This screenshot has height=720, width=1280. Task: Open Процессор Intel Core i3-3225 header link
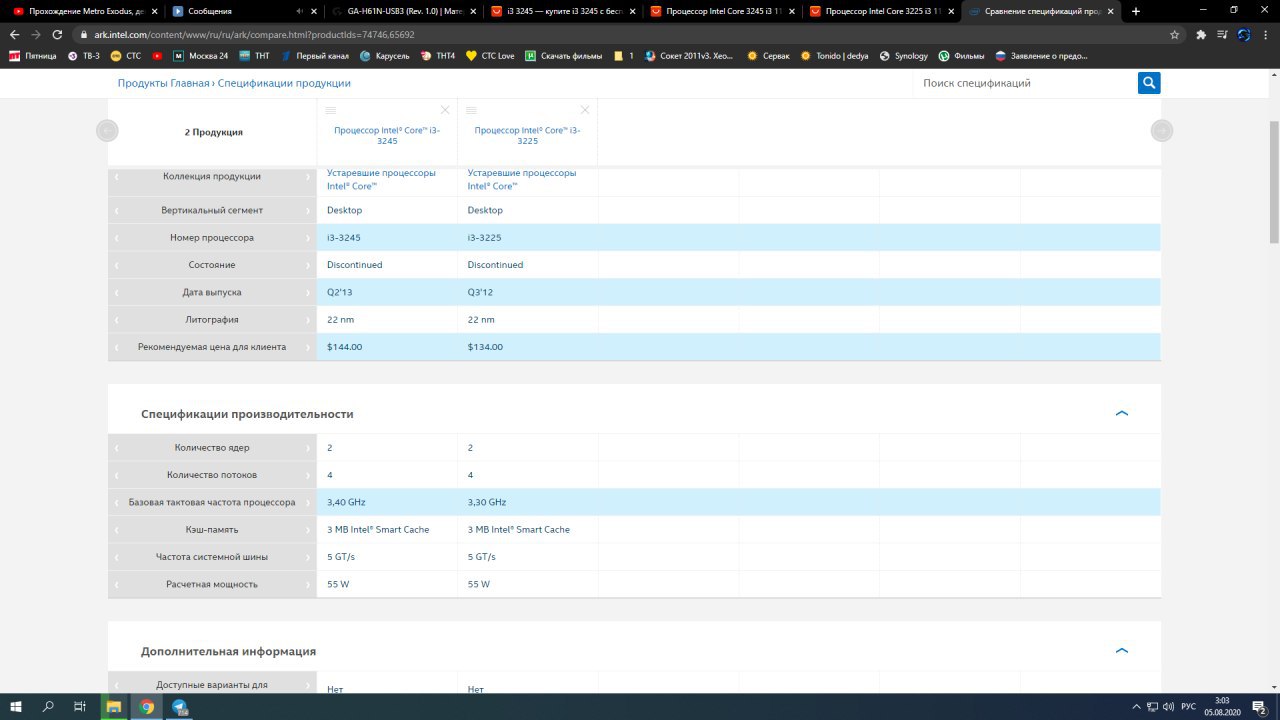tap(527, 135)
